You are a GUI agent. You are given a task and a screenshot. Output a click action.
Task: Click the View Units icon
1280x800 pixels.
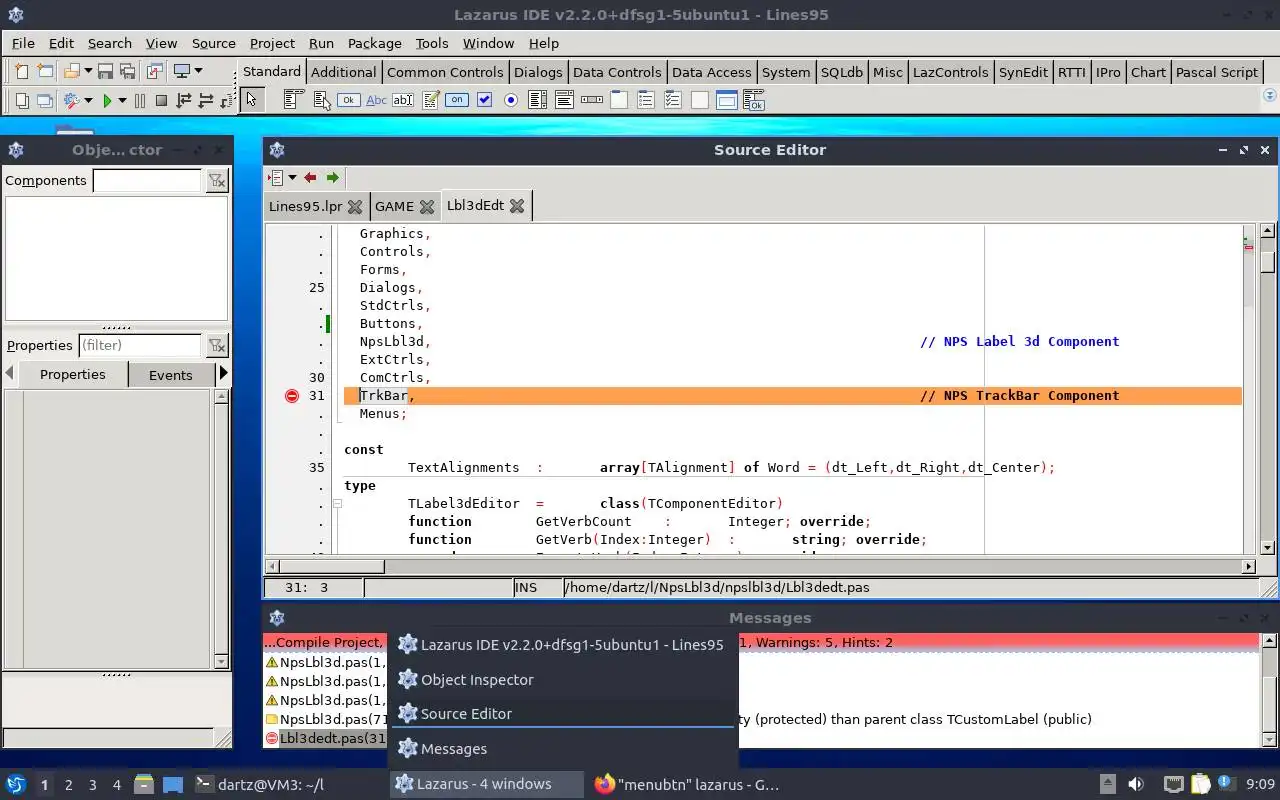click(x=21, y=100)
